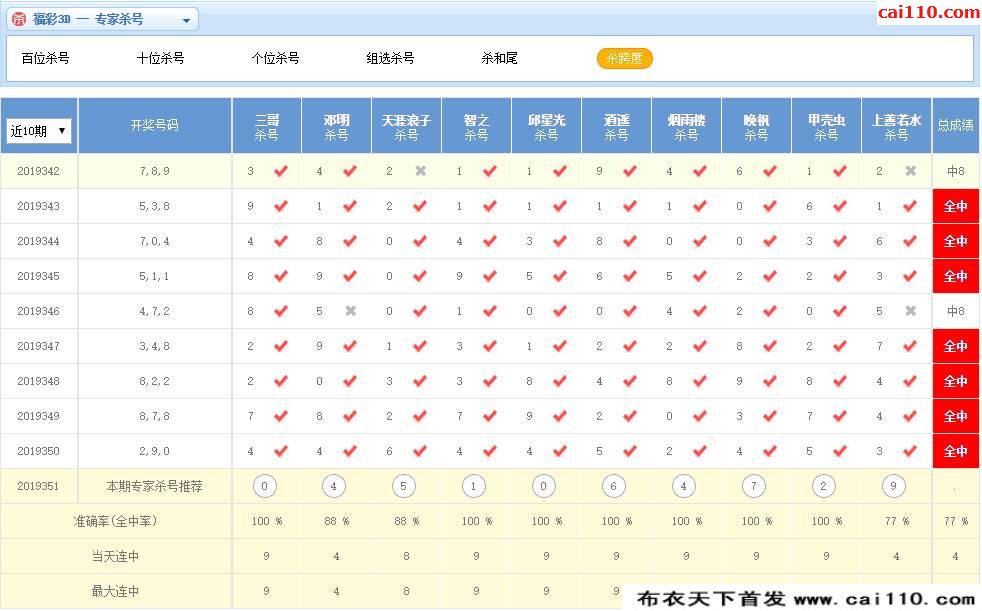982x611 pixels.
Task: Switch to 杀和尾 tab
Action: (499, 58)
